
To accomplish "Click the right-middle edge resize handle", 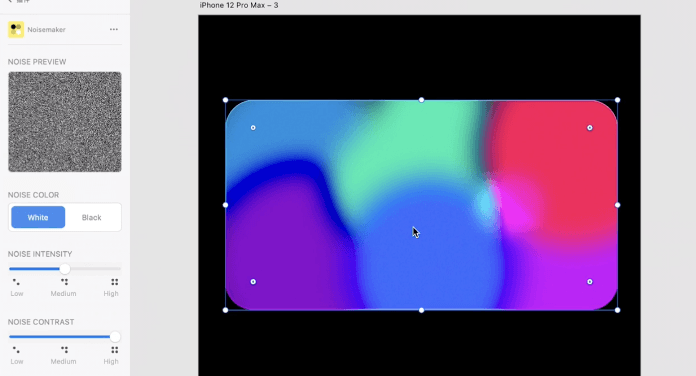I will point(617,205).
